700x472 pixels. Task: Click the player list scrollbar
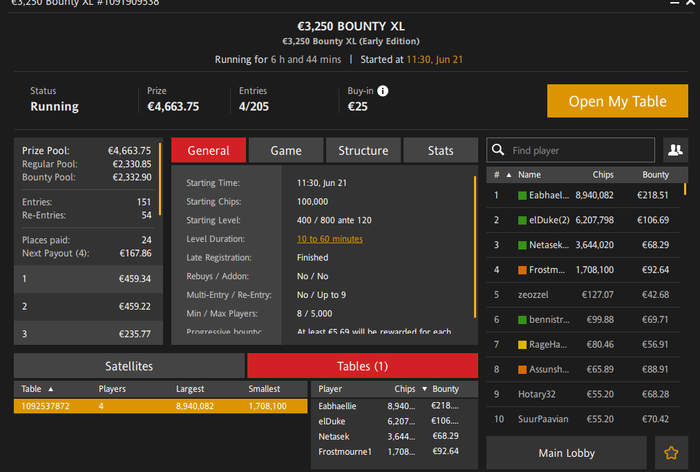click(x=685, y=189)
